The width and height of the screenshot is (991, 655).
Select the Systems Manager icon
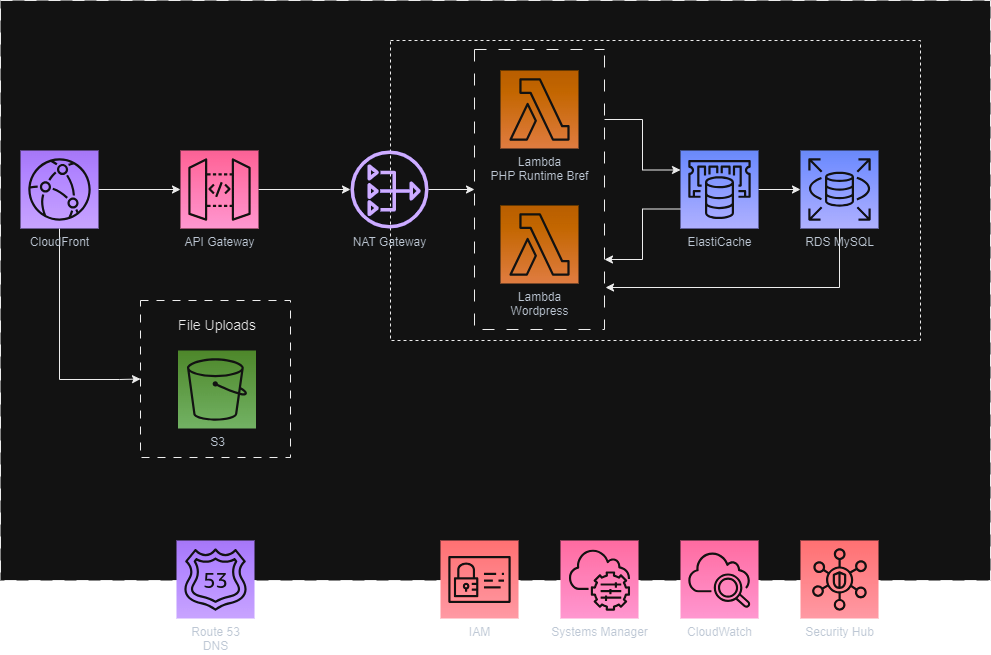599,579
